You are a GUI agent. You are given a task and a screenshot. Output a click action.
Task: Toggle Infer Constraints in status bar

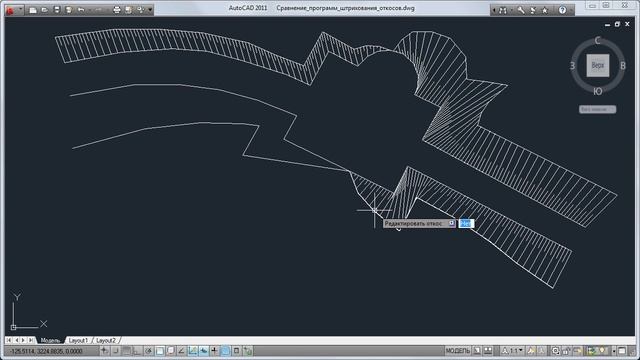[104, 351]
